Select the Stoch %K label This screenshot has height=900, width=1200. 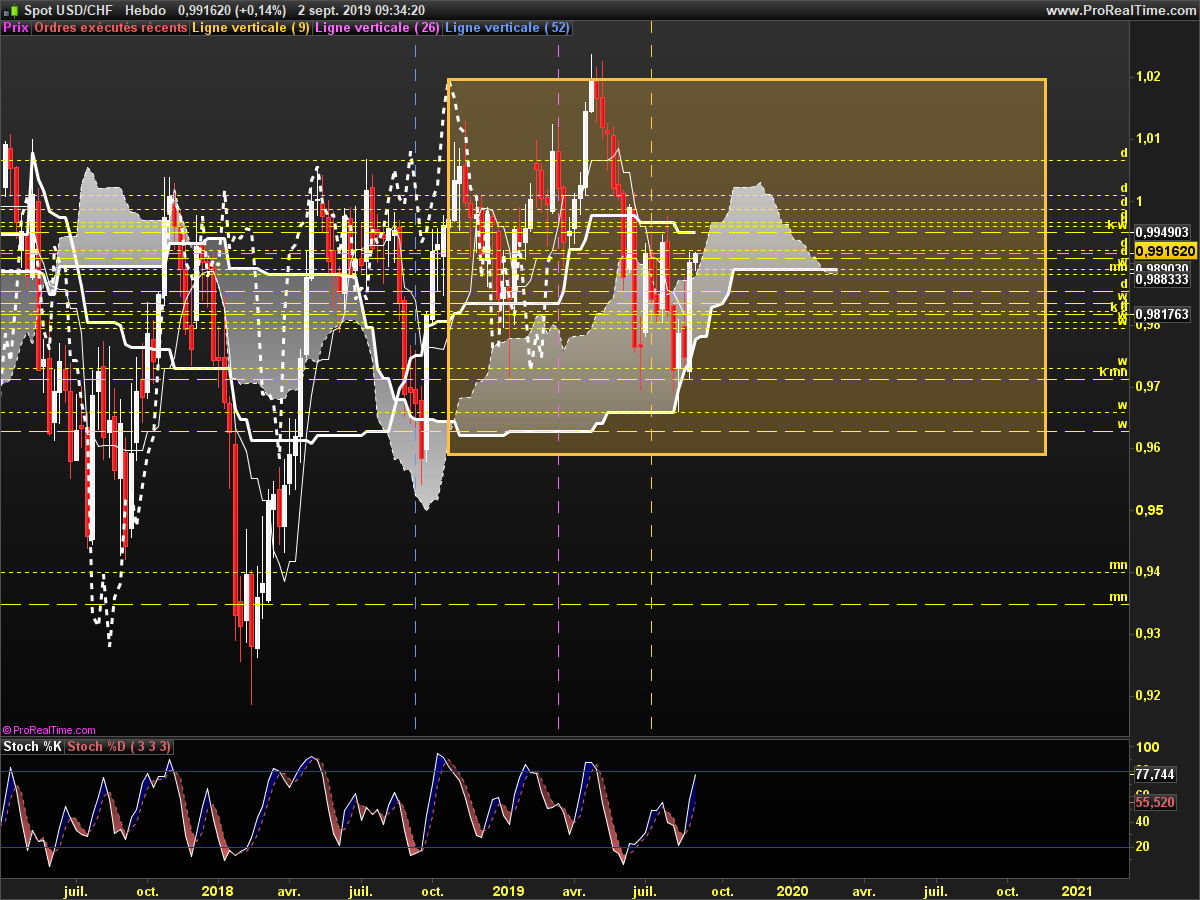33,747
